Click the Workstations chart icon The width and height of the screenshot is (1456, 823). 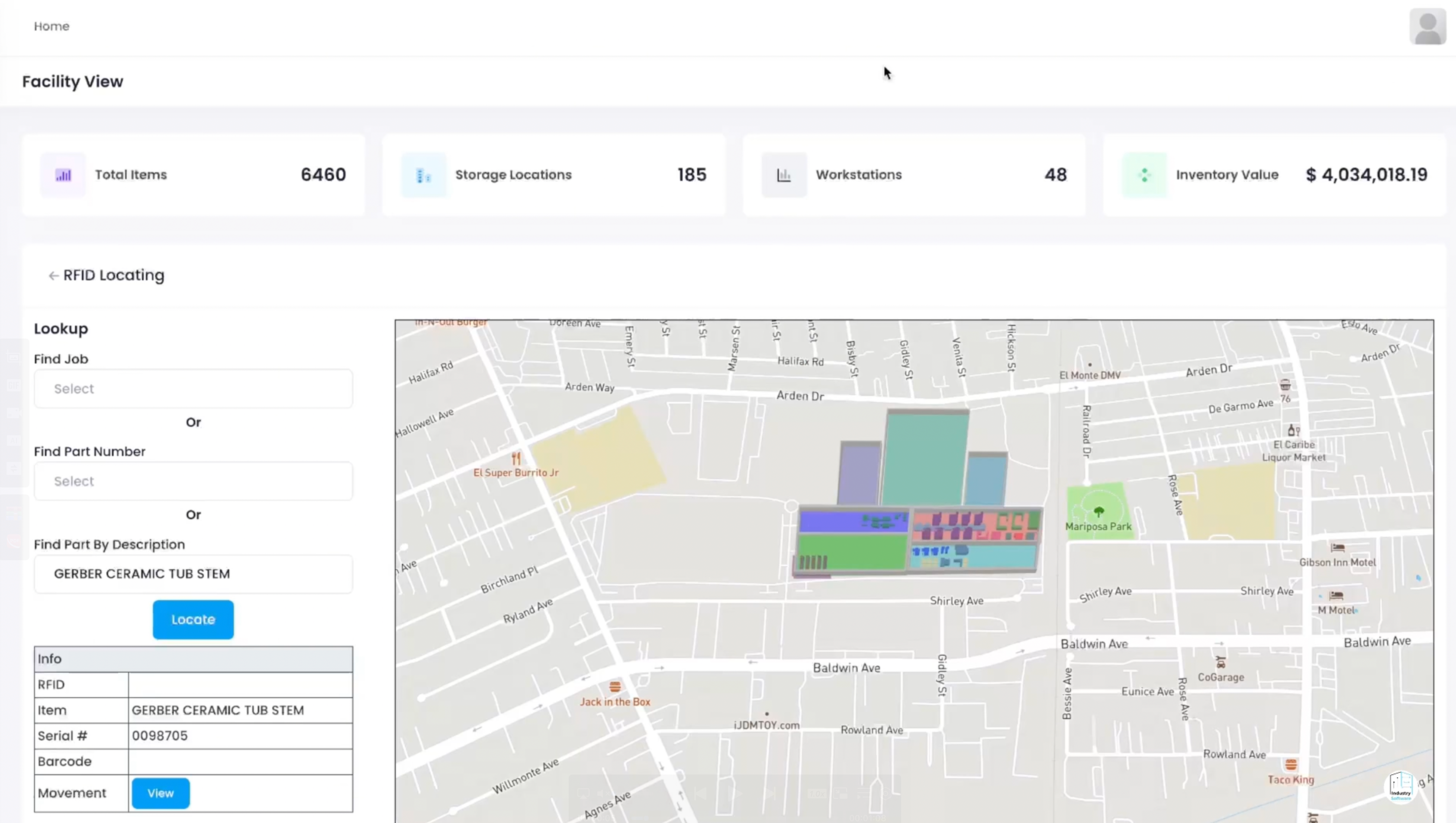783,175
